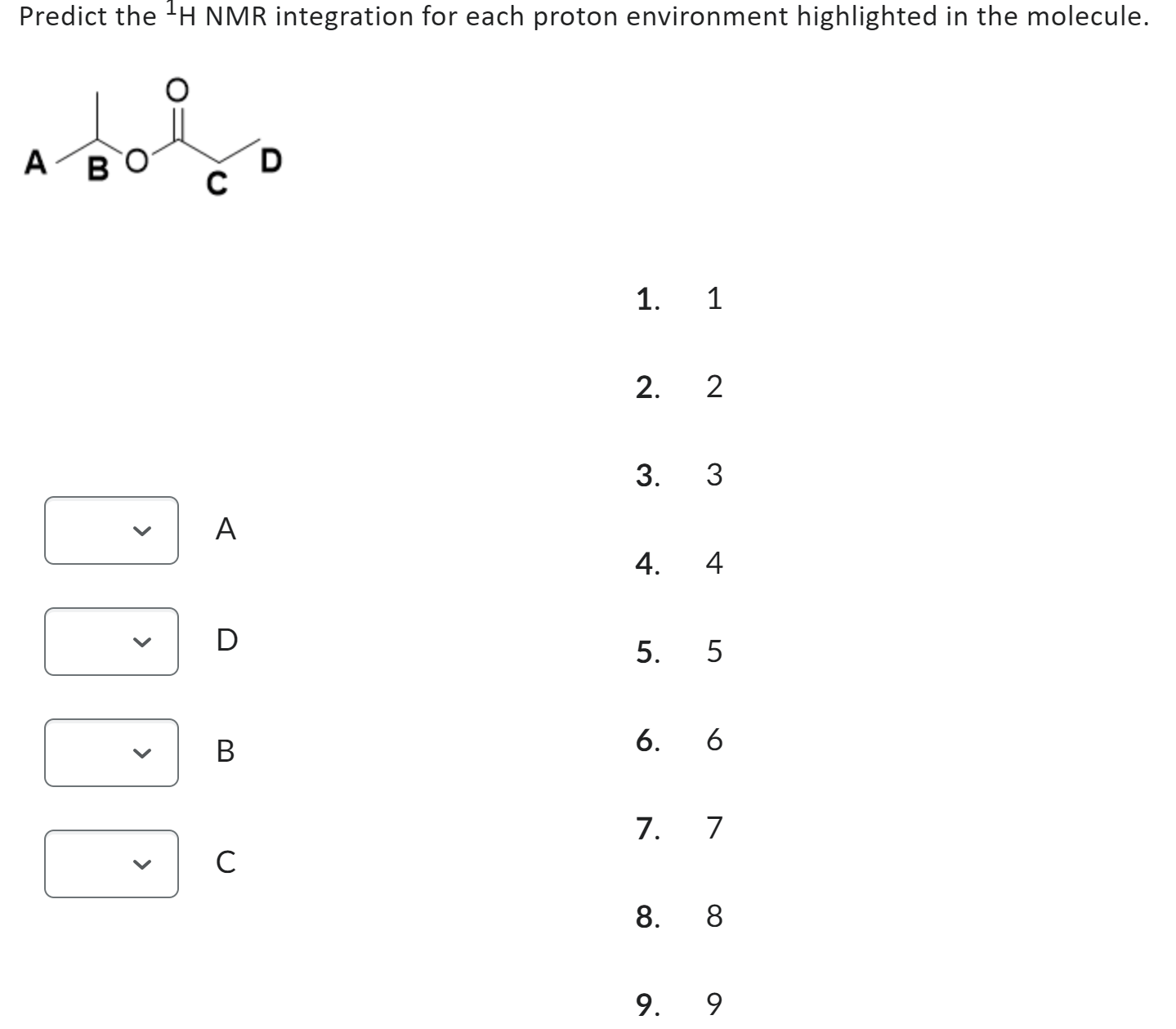Click the chevron arrow in the B dropdown
The height and width of the screenshot is (1029, 1176).
pos(141,754)
